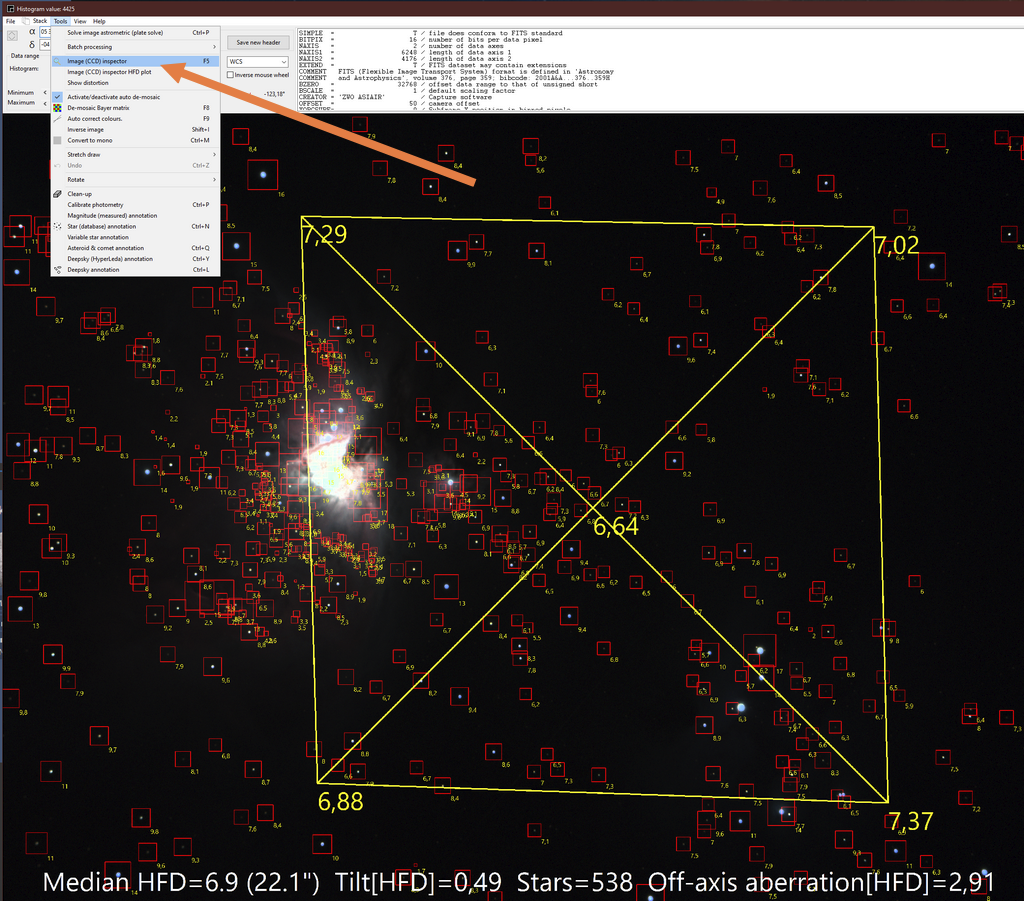Click the α right ascension input field
Image resolution: width=1024 pixels, height=901 pixels.
pos(44,32)
